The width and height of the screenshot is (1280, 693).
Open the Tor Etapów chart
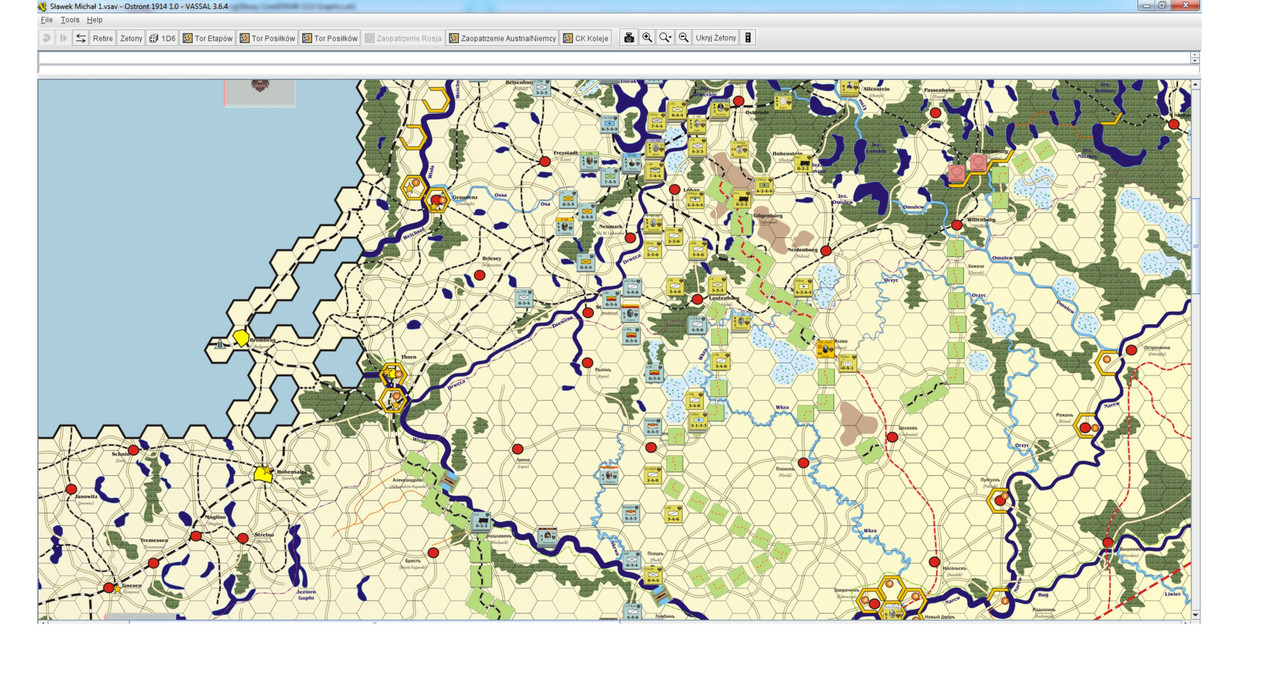tap(208, 38)
